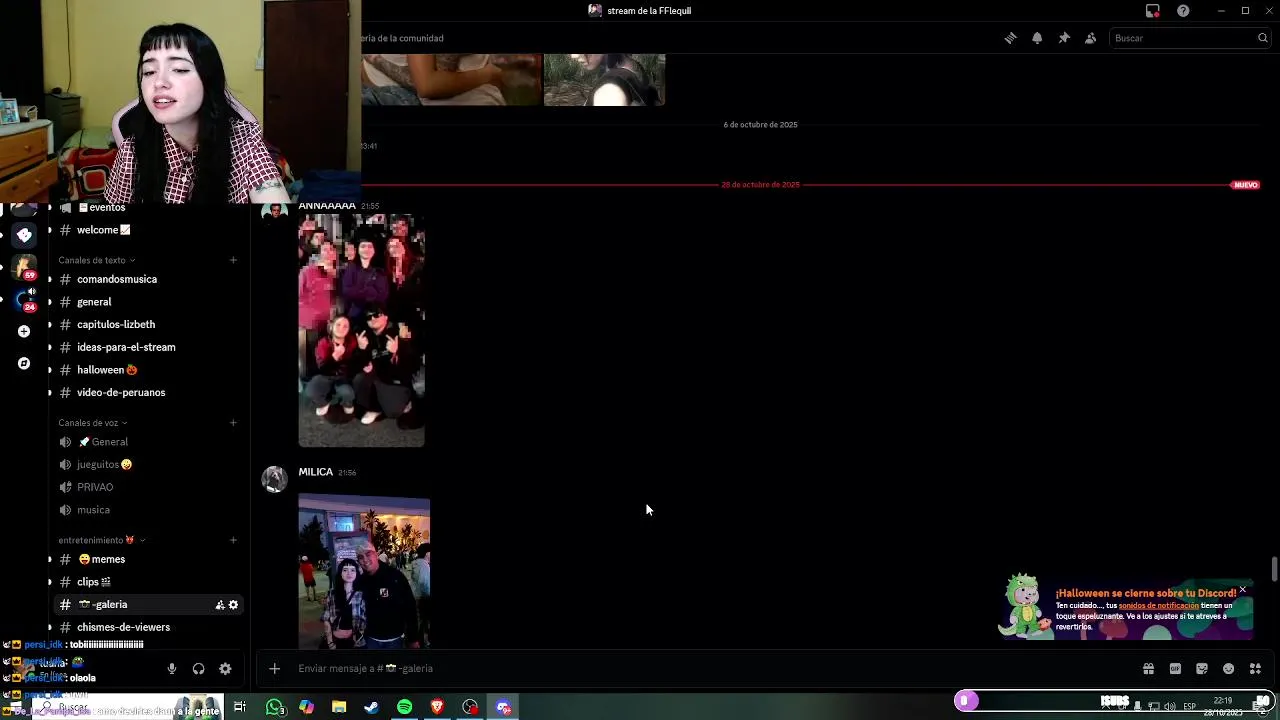Toggle the member list icon
Screen dimensions: 1280x720
click(x=1090, y=38)
